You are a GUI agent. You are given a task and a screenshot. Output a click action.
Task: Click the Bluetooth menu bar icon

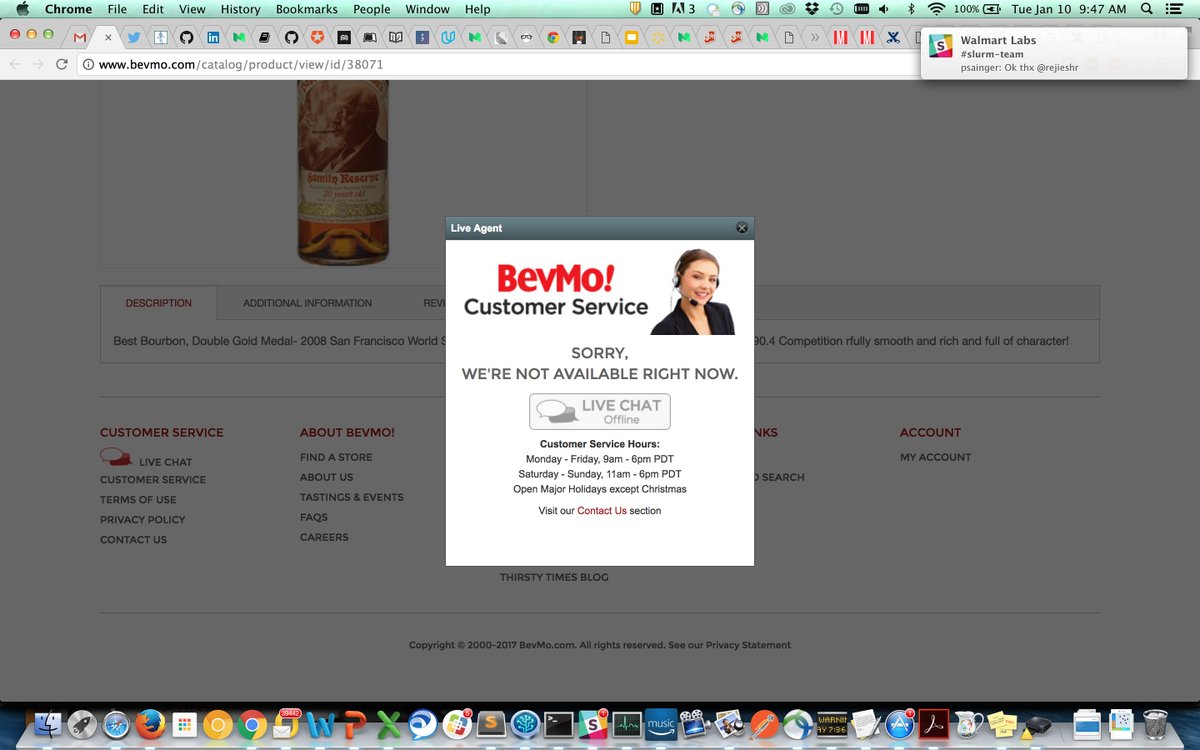pos(910,9)
